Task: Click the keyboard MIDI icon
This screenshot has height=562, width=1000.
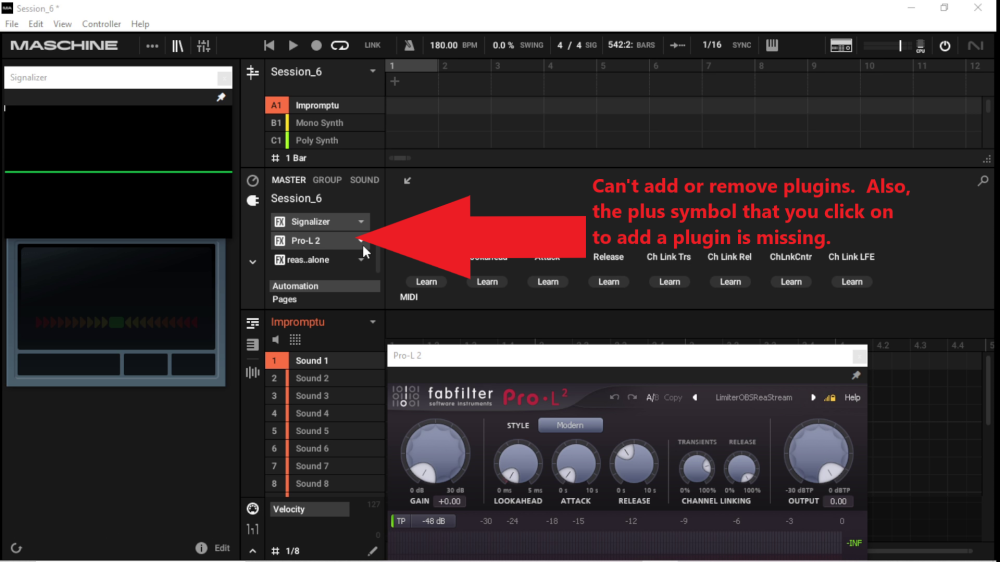Action: pyautogui.click(x=772, y=45)
